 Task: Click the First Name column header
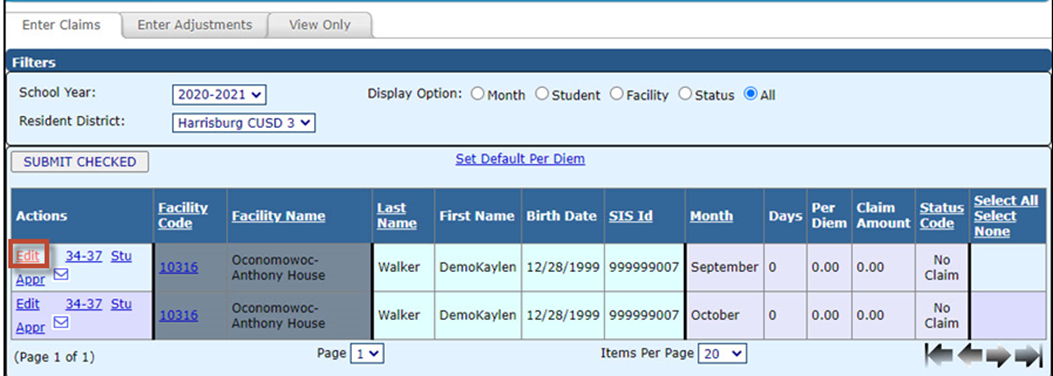[477, 216]
